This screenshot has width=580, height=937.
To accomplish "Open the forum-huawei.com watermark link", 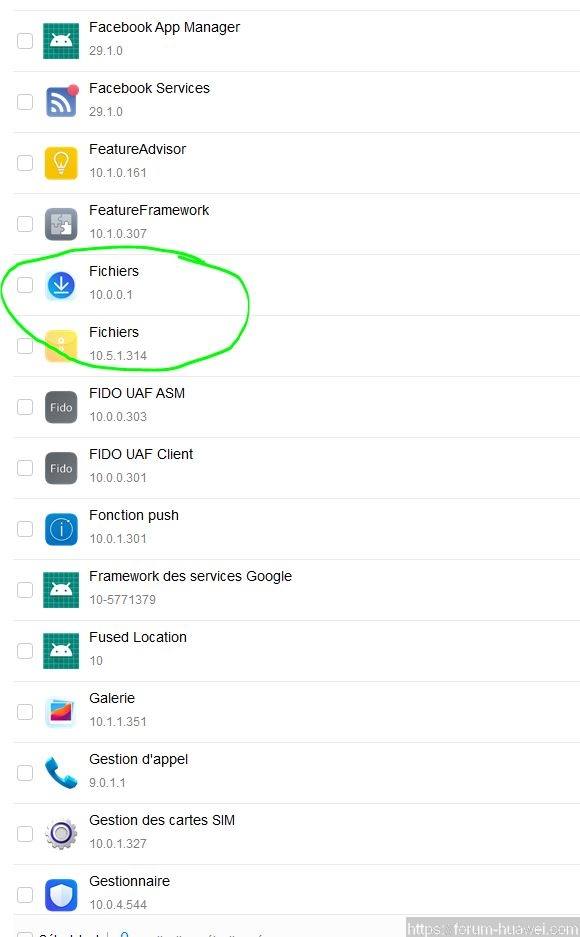I will point(493,929).
